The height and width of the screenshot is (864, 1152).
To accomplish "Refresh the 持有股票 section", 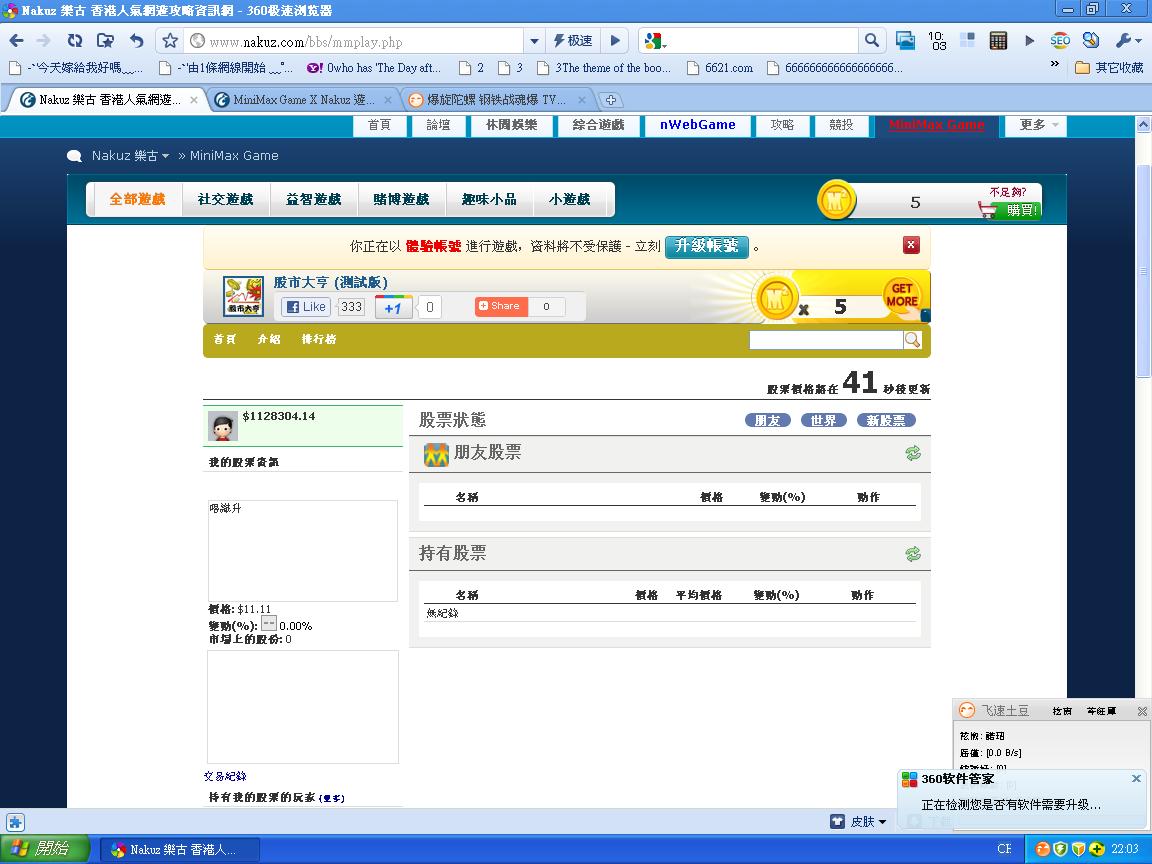I will [x=912, y=554].
